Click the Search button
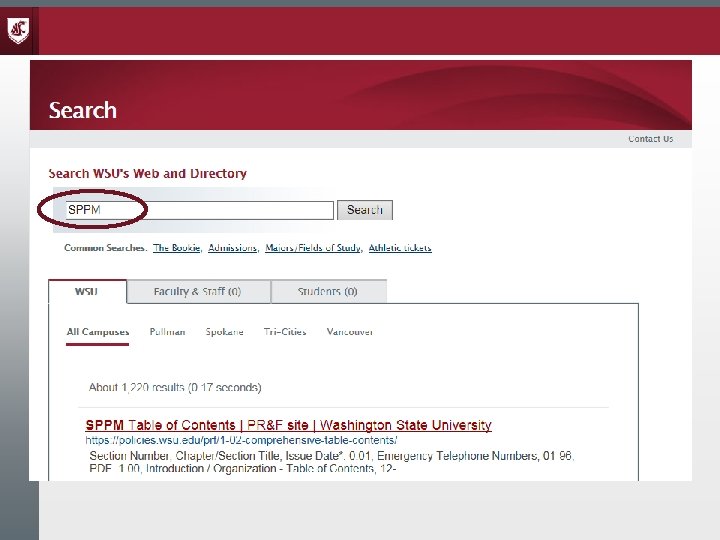720x540 pixels. [x=365, y=210]
